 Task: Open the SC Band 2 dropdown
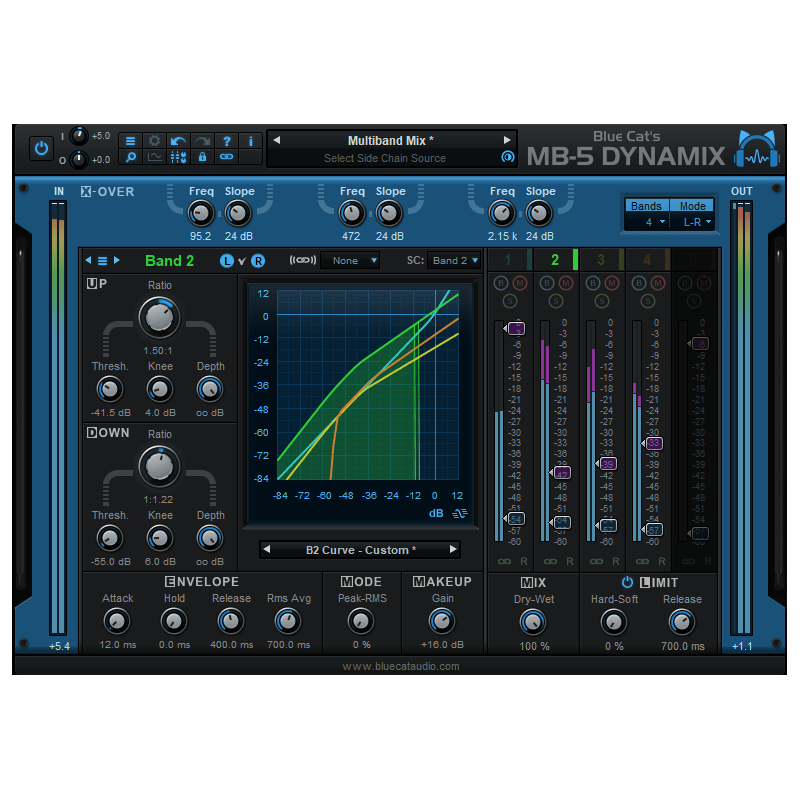click(454, 260)
